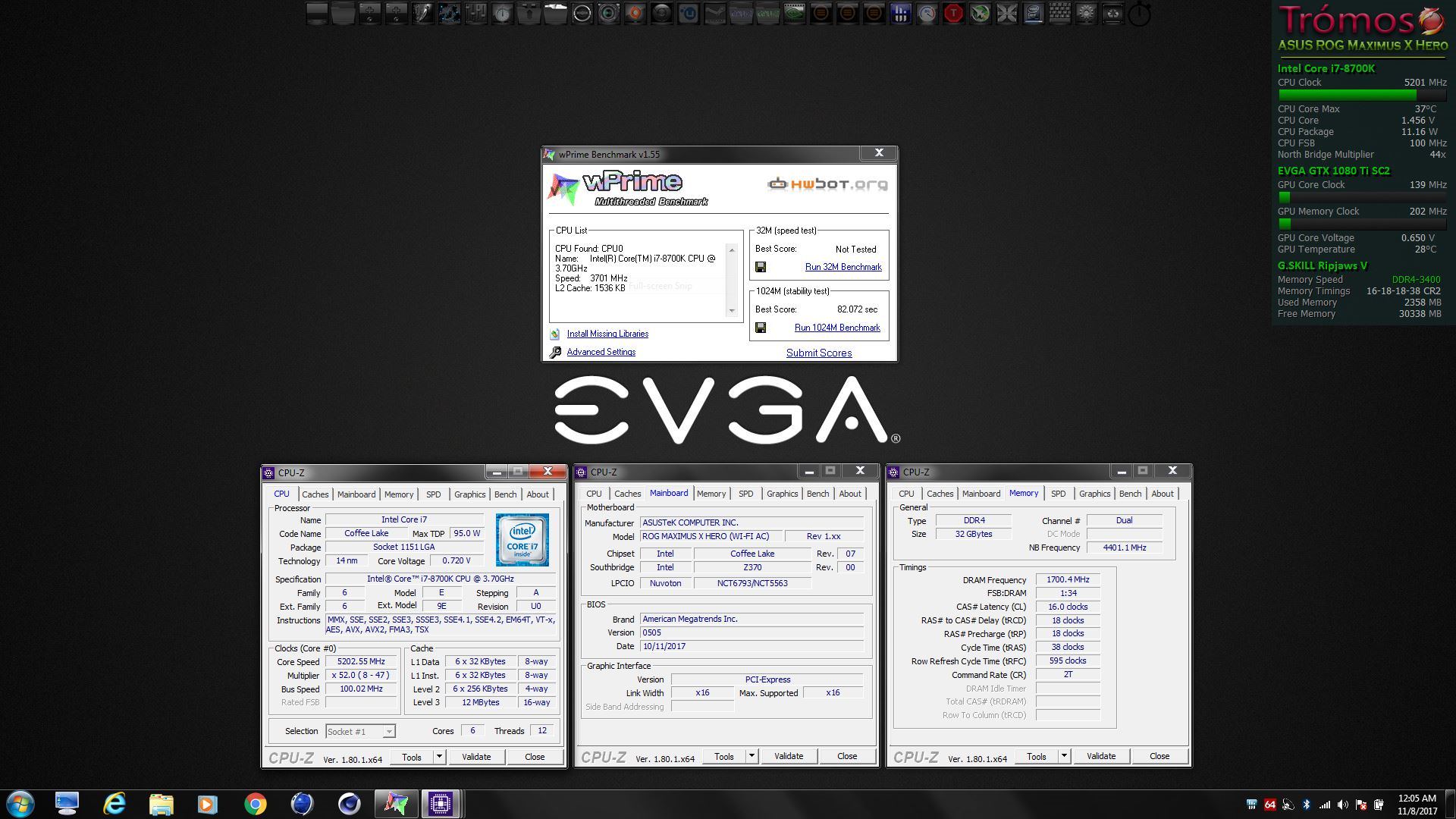Open the Action Center flag tray icon

pyautogui.click(x=1361, y=805)
